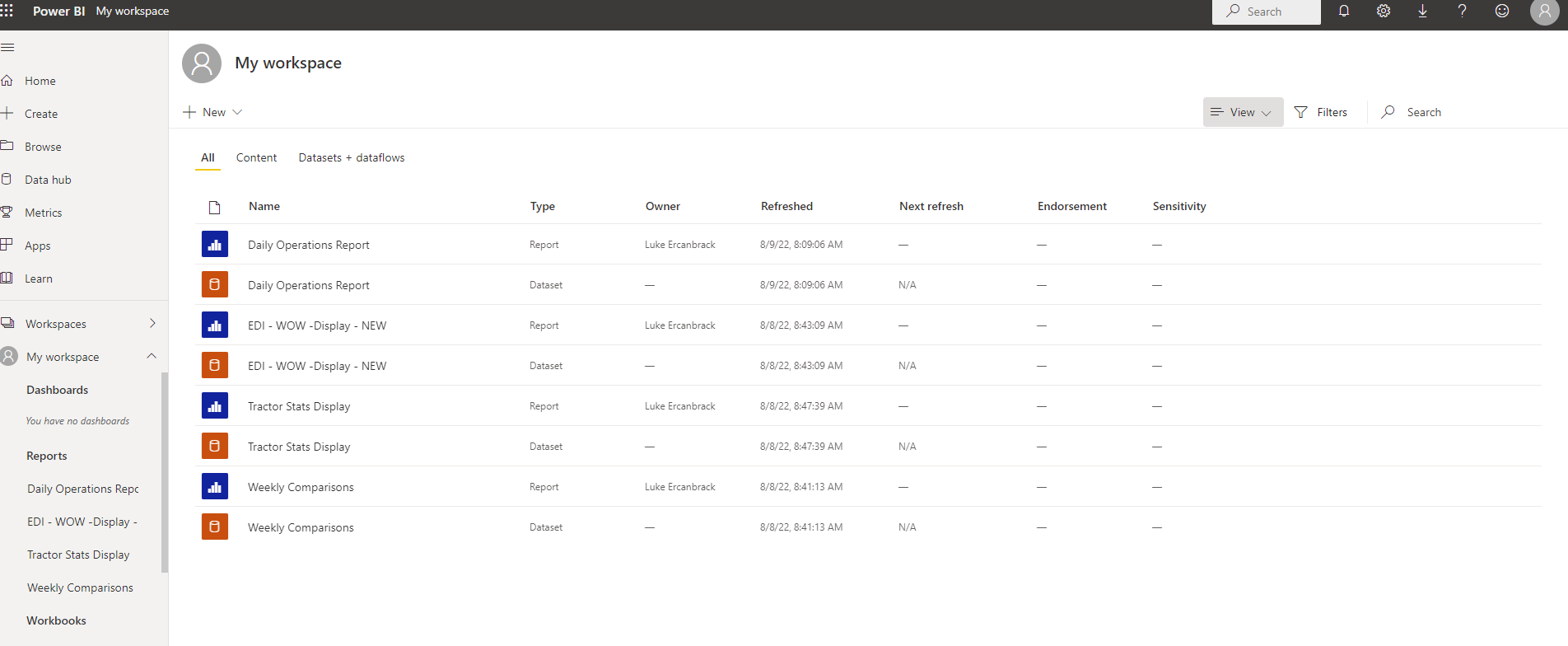
Task: Open Tractor Stats Display in sidebar Reports
Action: click(78, 555)
